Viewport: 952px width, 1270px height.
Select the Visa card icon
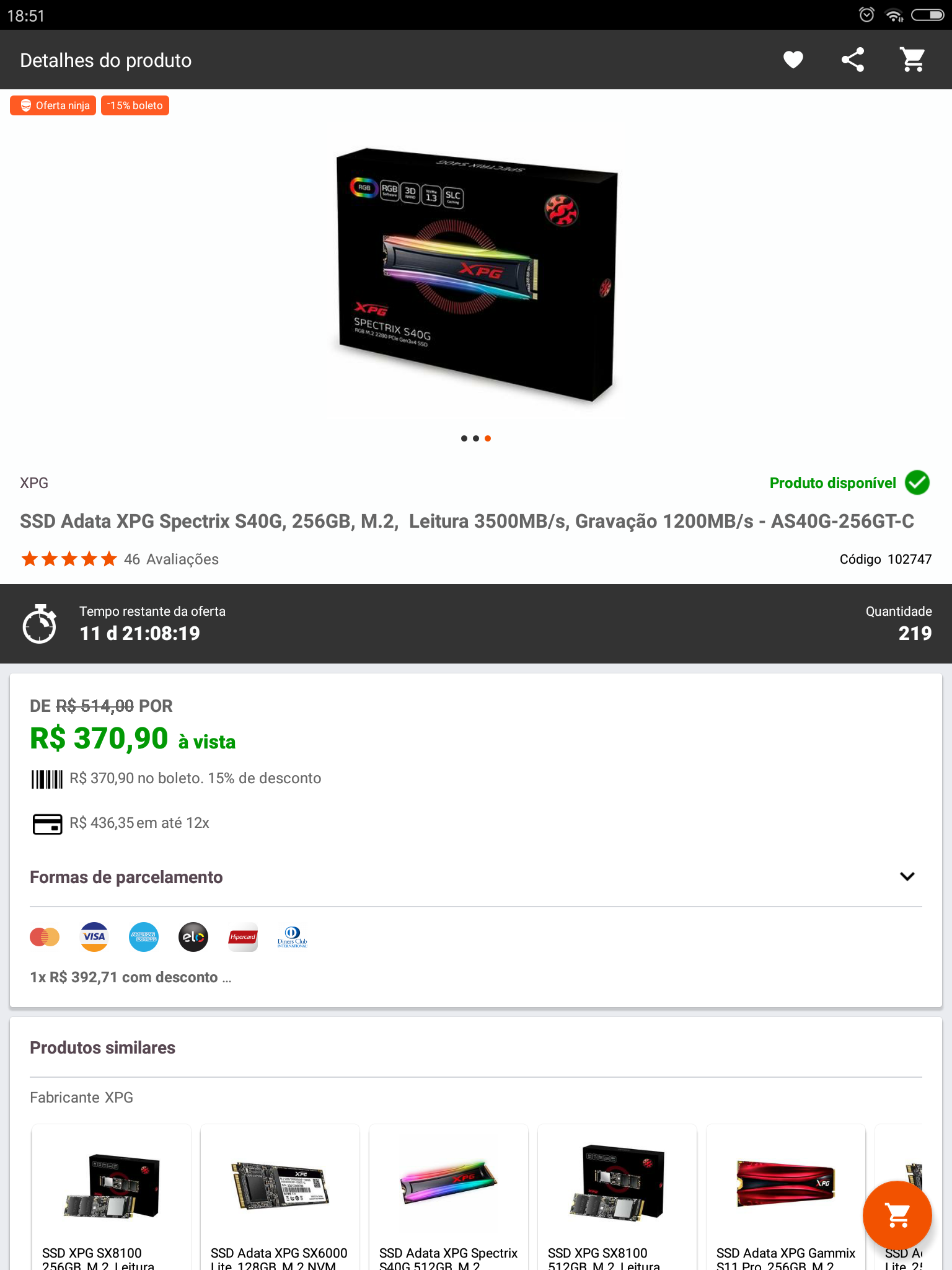pos(94,936)
